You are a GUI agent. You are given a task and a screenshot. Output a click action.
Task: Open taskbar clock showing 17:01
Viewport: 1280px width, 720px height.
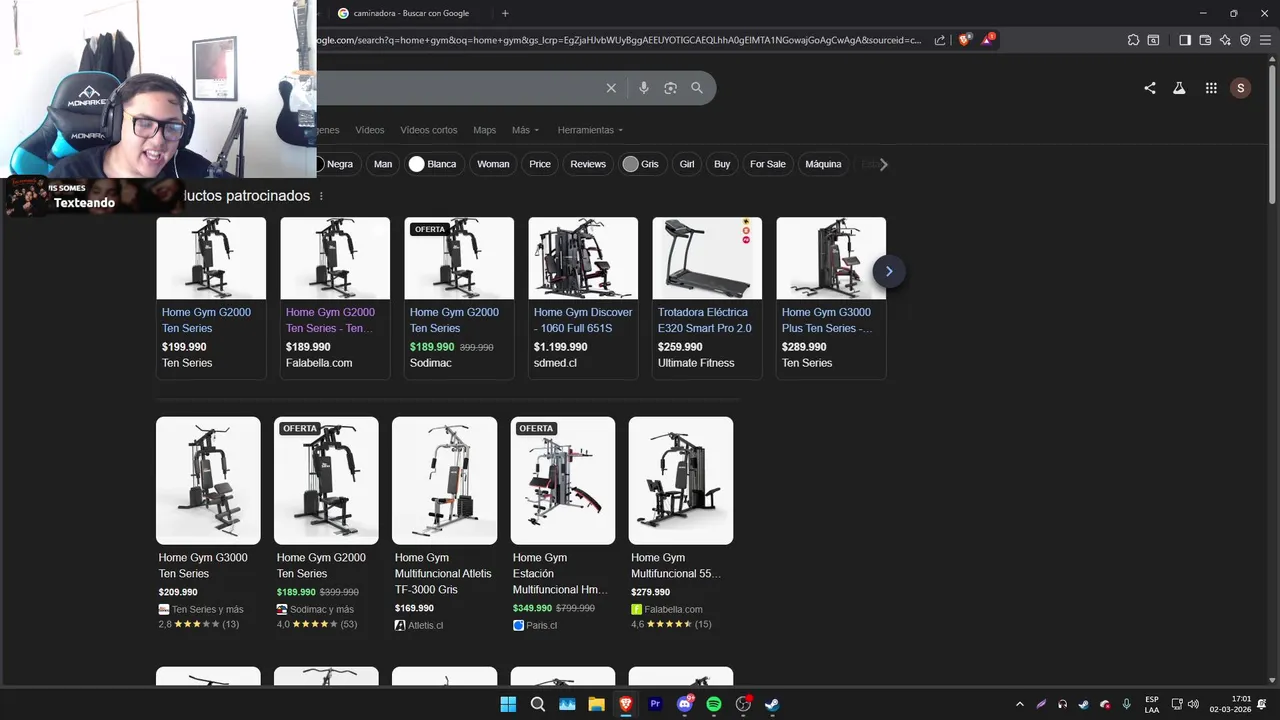(x=1230, y=704)
